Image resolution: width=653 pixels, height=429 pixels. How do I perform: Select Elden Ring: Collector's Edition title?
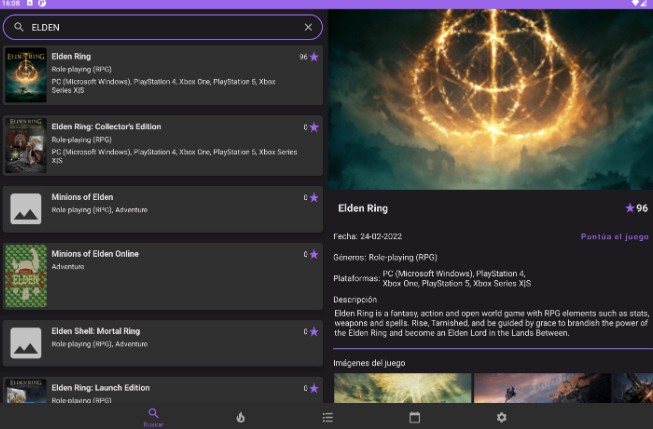click(x=106, y=127)
